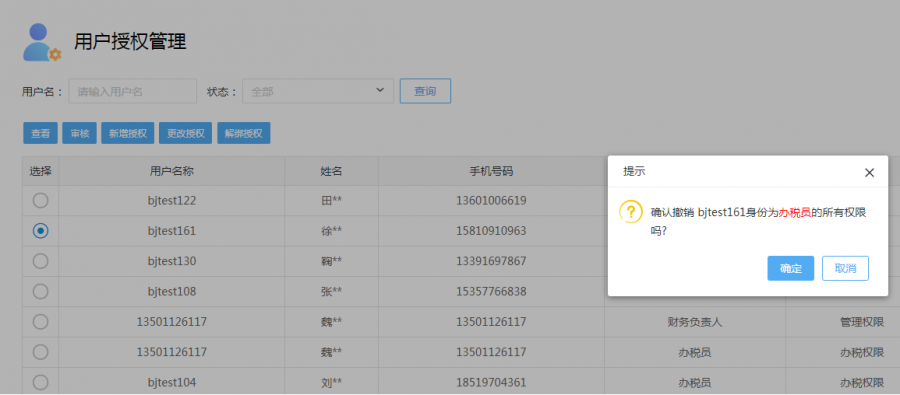
Task: Select radio button for bjtest122
Action: click(x=40, y=200)
